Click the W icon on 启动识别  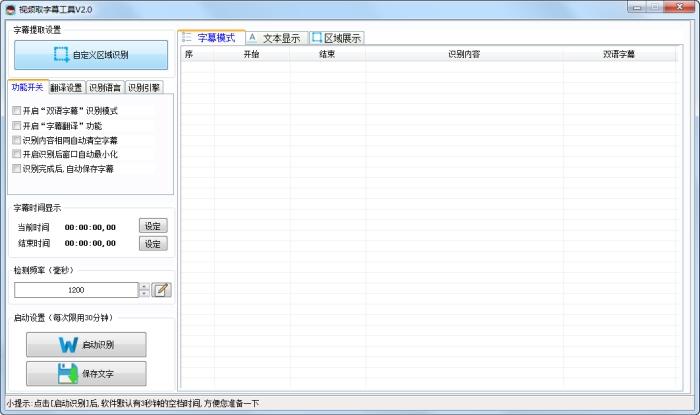click(68, 344)
